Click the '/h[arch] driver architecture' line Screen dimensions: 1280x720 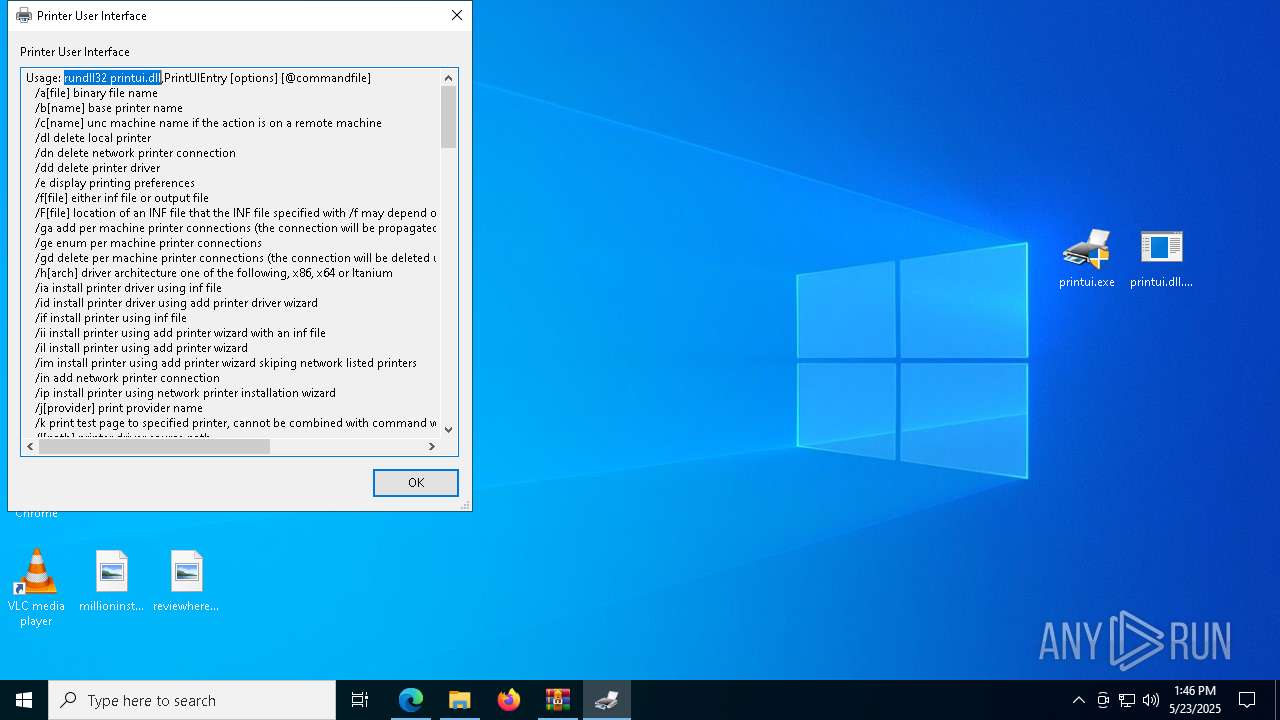214,273
